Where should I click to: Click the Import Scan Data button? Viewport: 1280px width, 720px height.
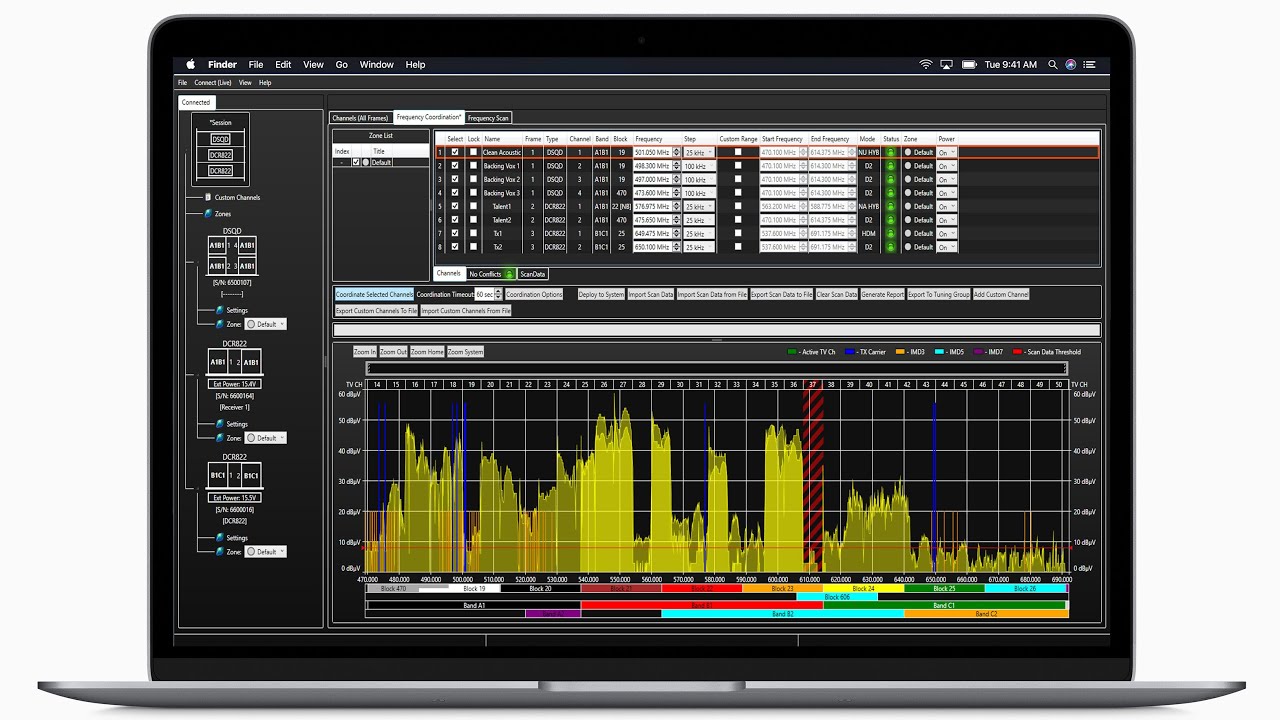[651, 295]
